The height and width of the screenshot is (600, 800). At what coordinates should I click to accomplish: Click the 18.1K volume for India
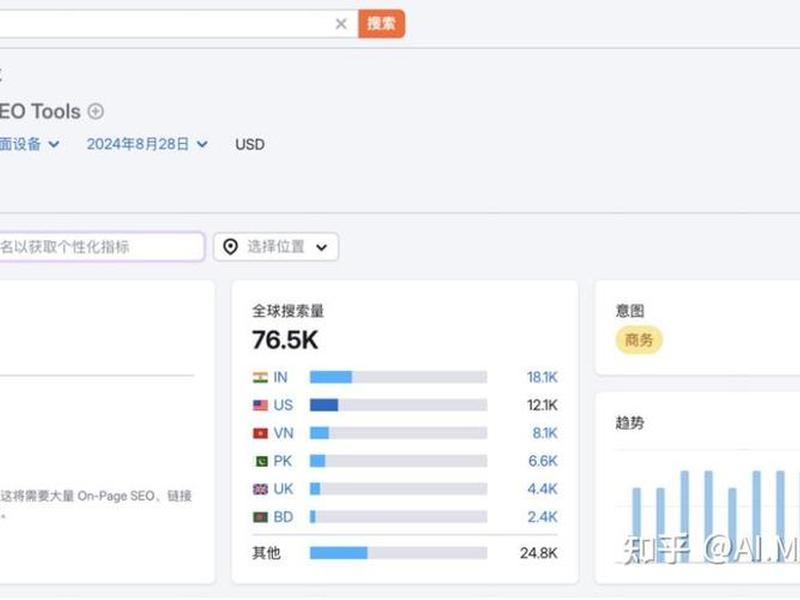click(542, 377)
